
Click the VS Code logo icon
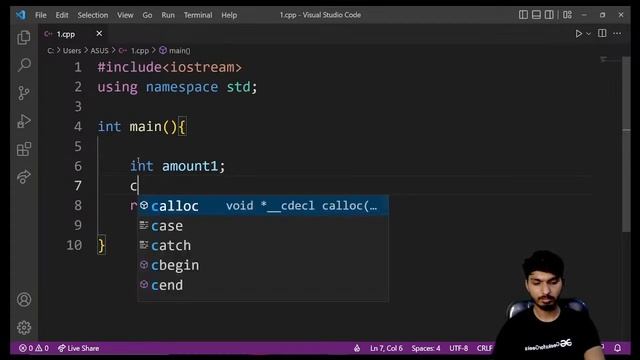21,15
